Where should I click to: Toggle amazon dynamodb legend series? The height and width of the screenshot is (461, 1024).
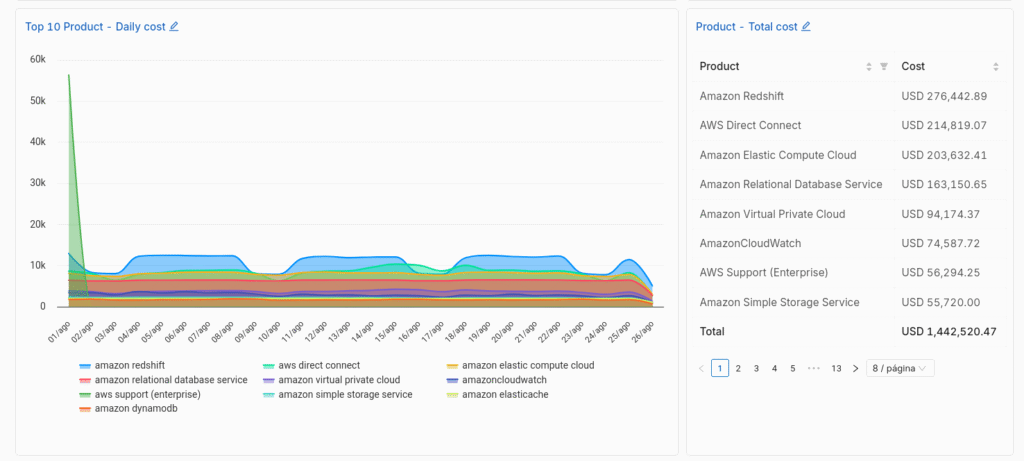(128, 409)
